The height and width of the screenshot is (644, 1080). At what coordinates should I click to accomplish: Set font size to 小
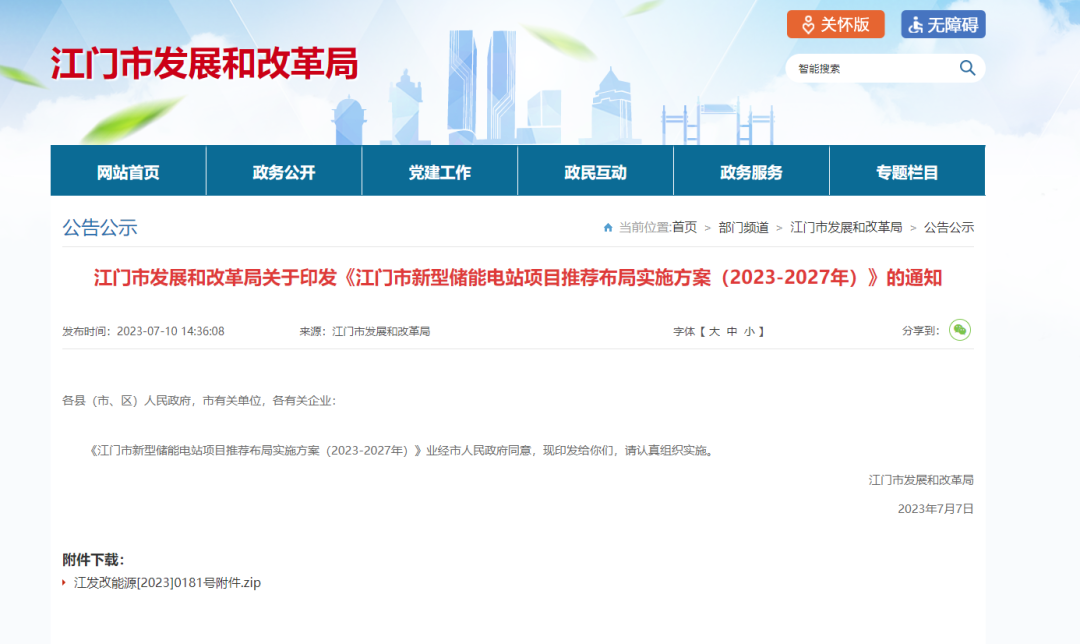748,331
